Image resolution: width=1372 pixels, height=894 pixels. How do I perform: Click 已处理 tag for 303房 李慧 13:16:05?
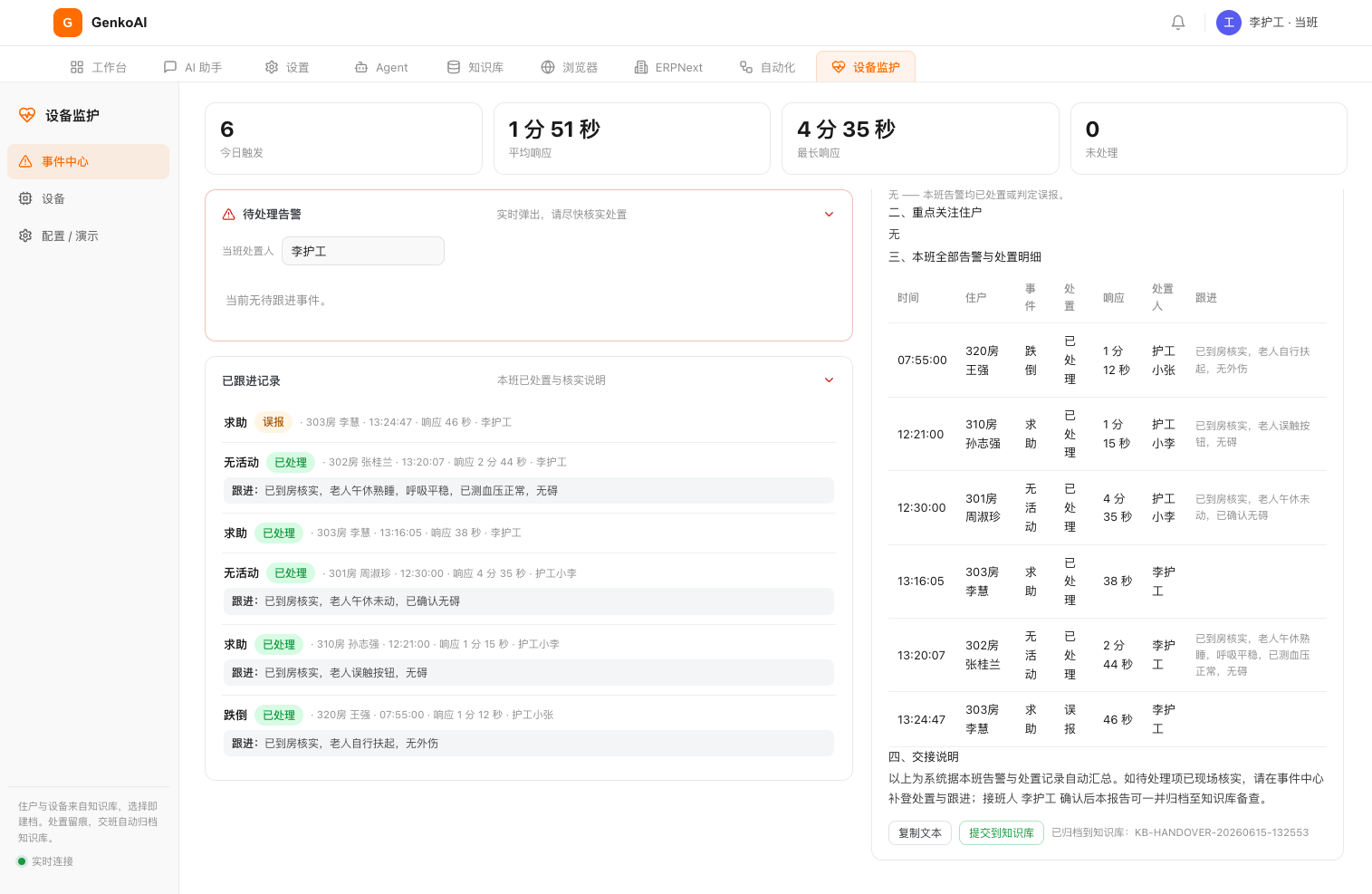tap(279, 533)
